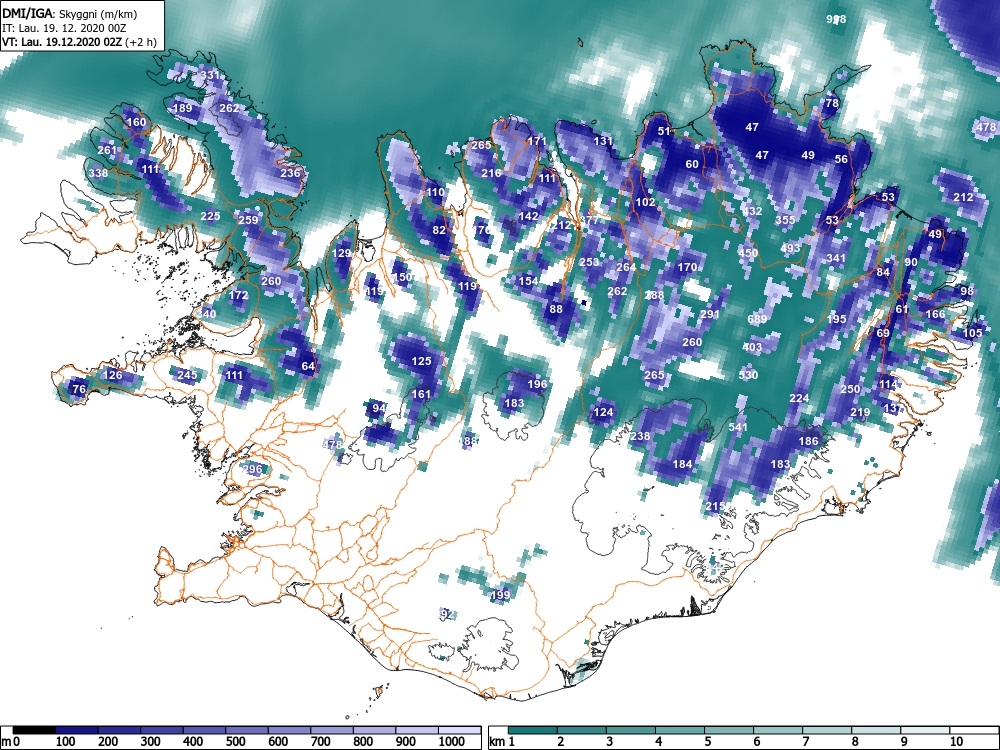Select the map value 160
1000x750 pixels.
[136, 122]
